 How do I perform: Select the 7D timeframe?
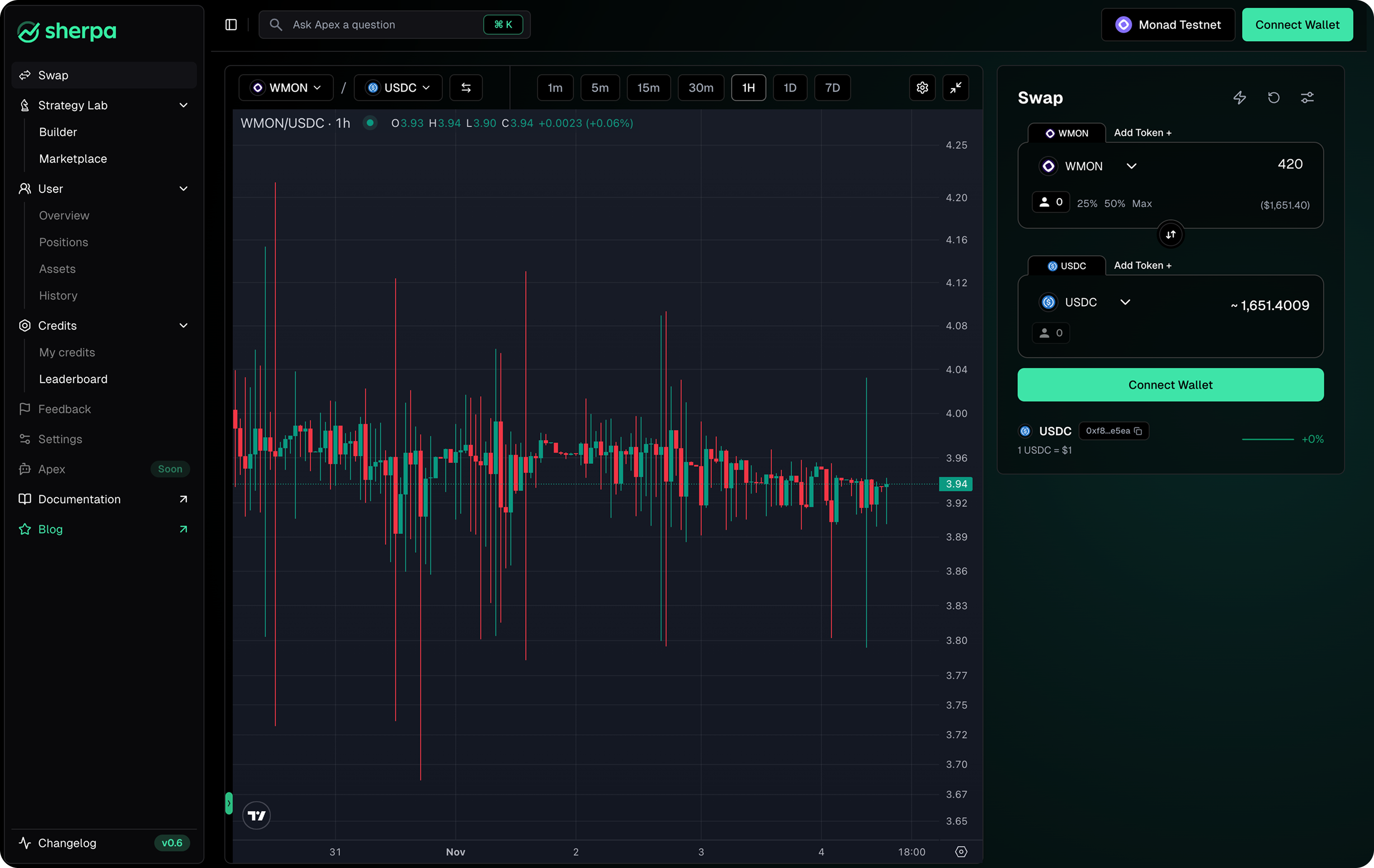pos(832,88)
